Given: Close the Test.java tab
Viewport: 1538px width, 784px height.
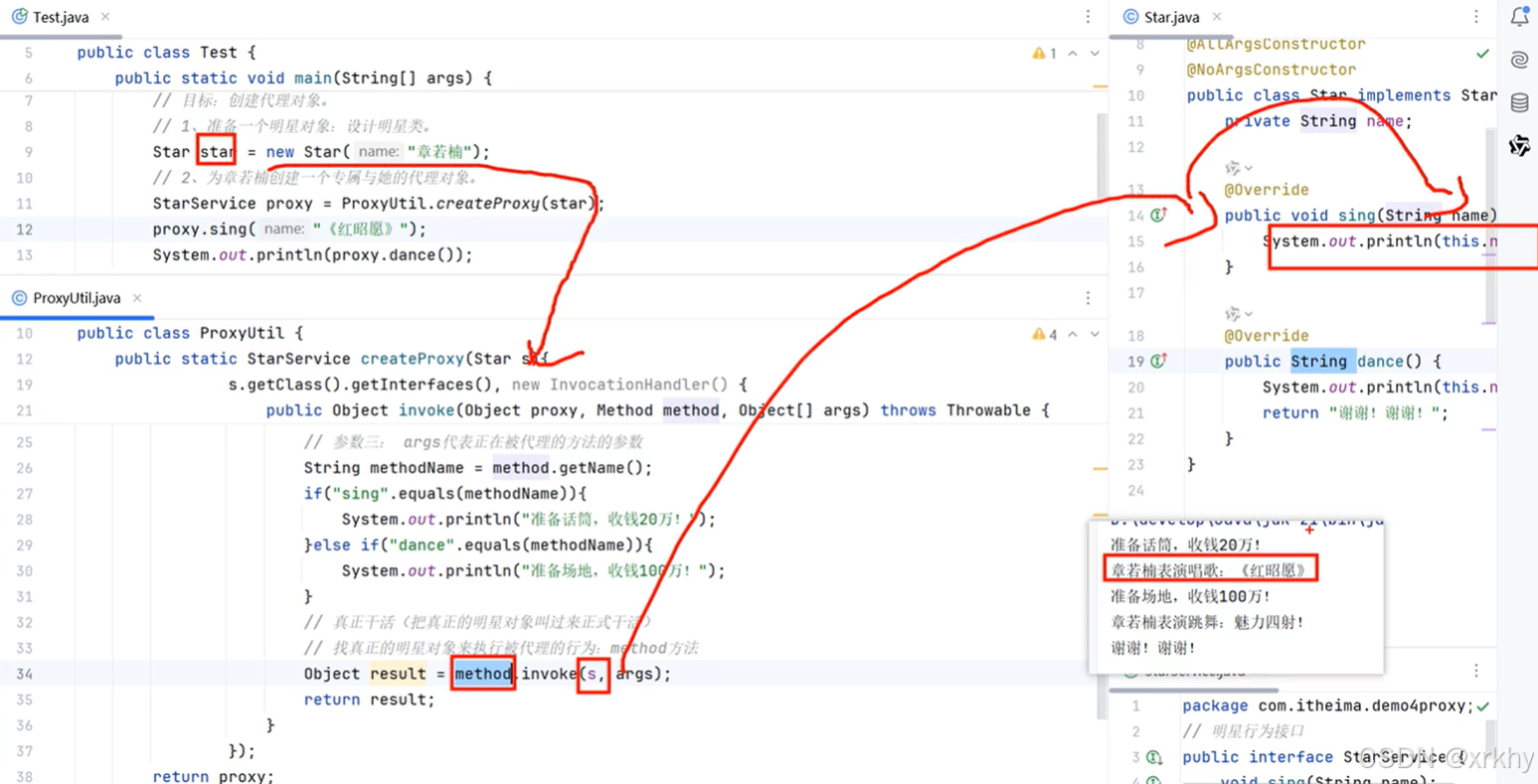Looking at the screenshot, I should click(105, 17).
